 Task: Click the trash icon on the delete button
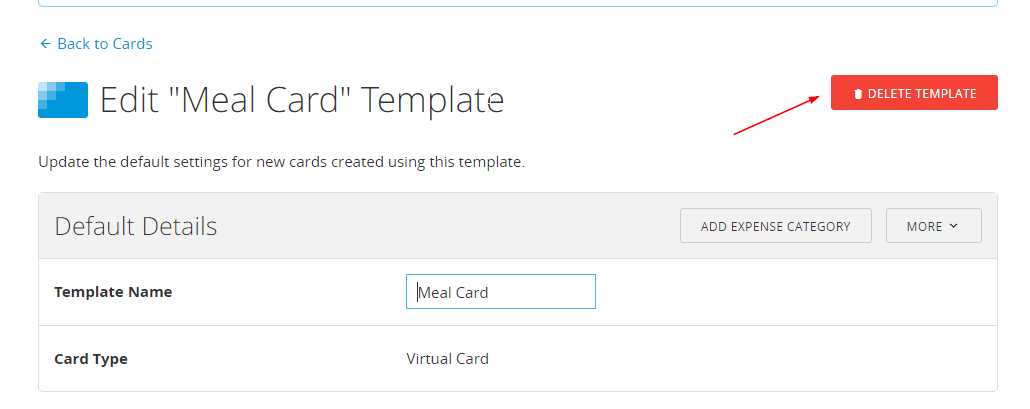(x=858, y=94)
